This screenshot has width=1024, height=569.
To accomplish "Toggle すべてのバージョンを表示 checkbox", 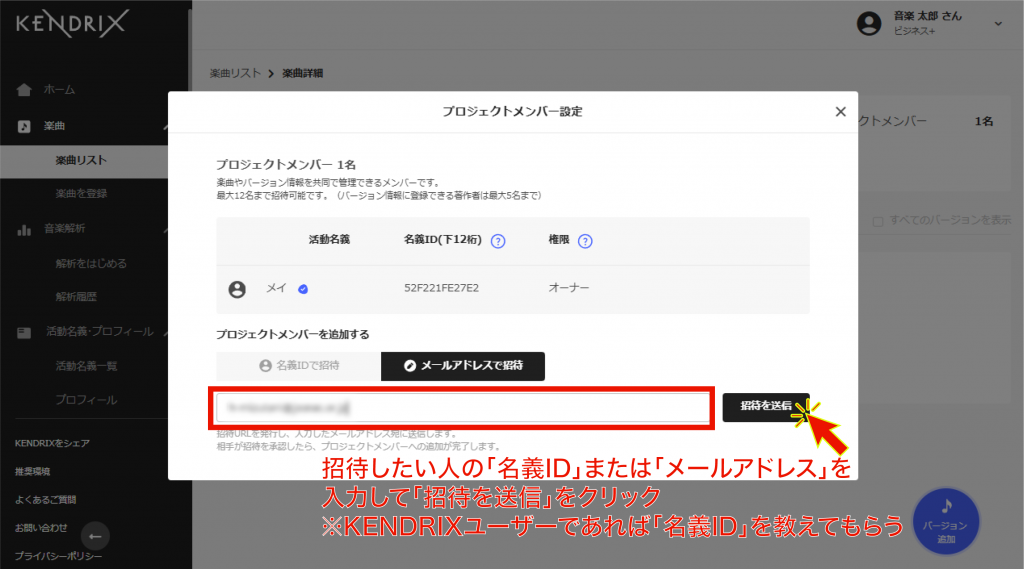I will pyautogui.click(x=877, y=220).
